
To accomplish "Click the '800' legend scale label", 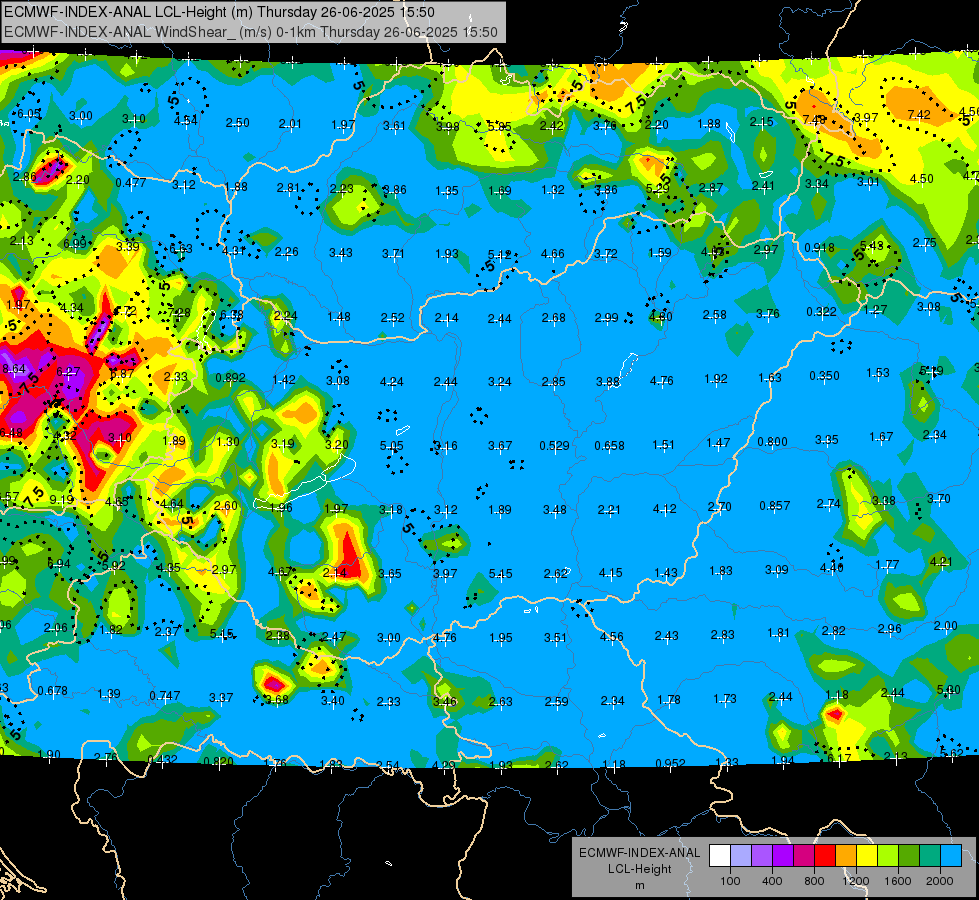I will click(x=814, y=881).
